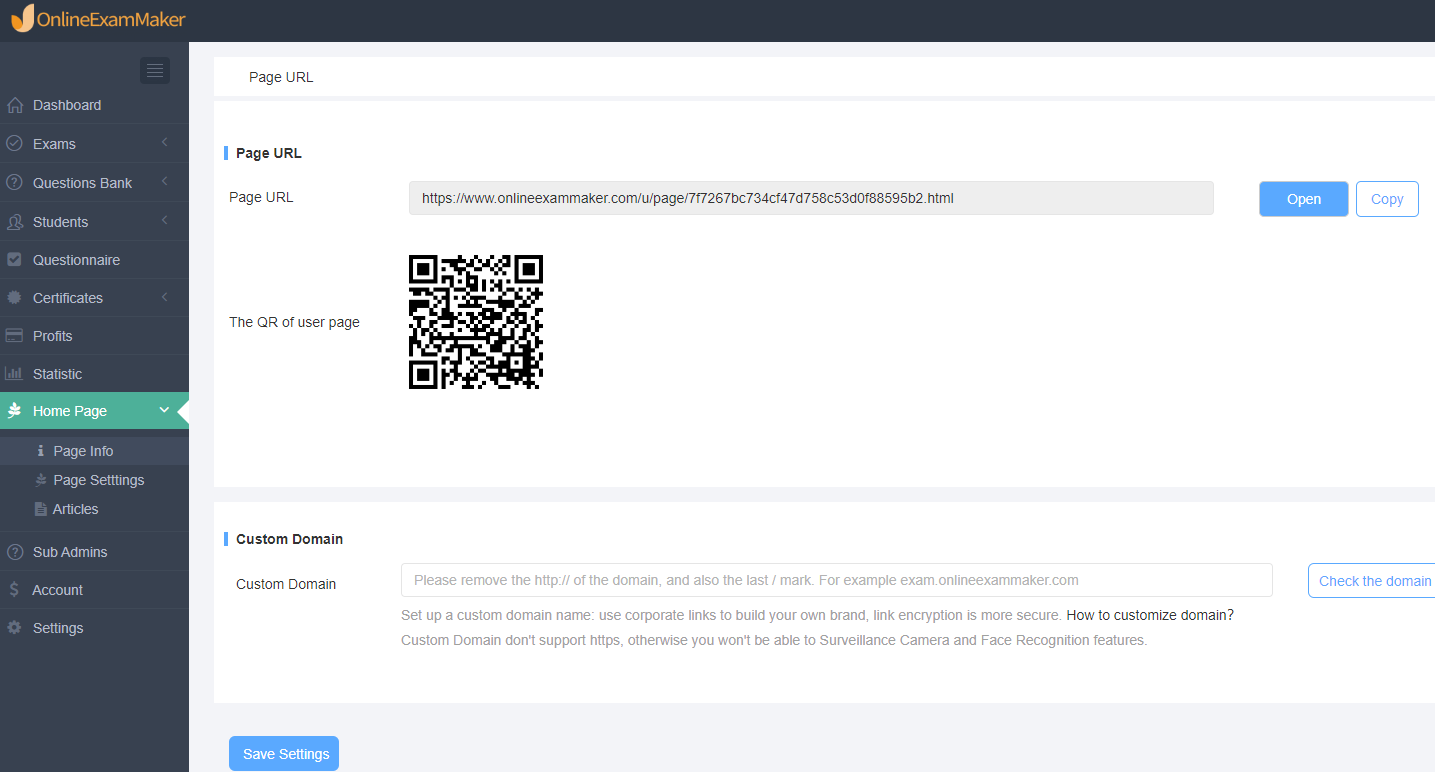Screen dimensions: 1435x772
Task: Expand the Exams submenu chevron
Action: 164,144
